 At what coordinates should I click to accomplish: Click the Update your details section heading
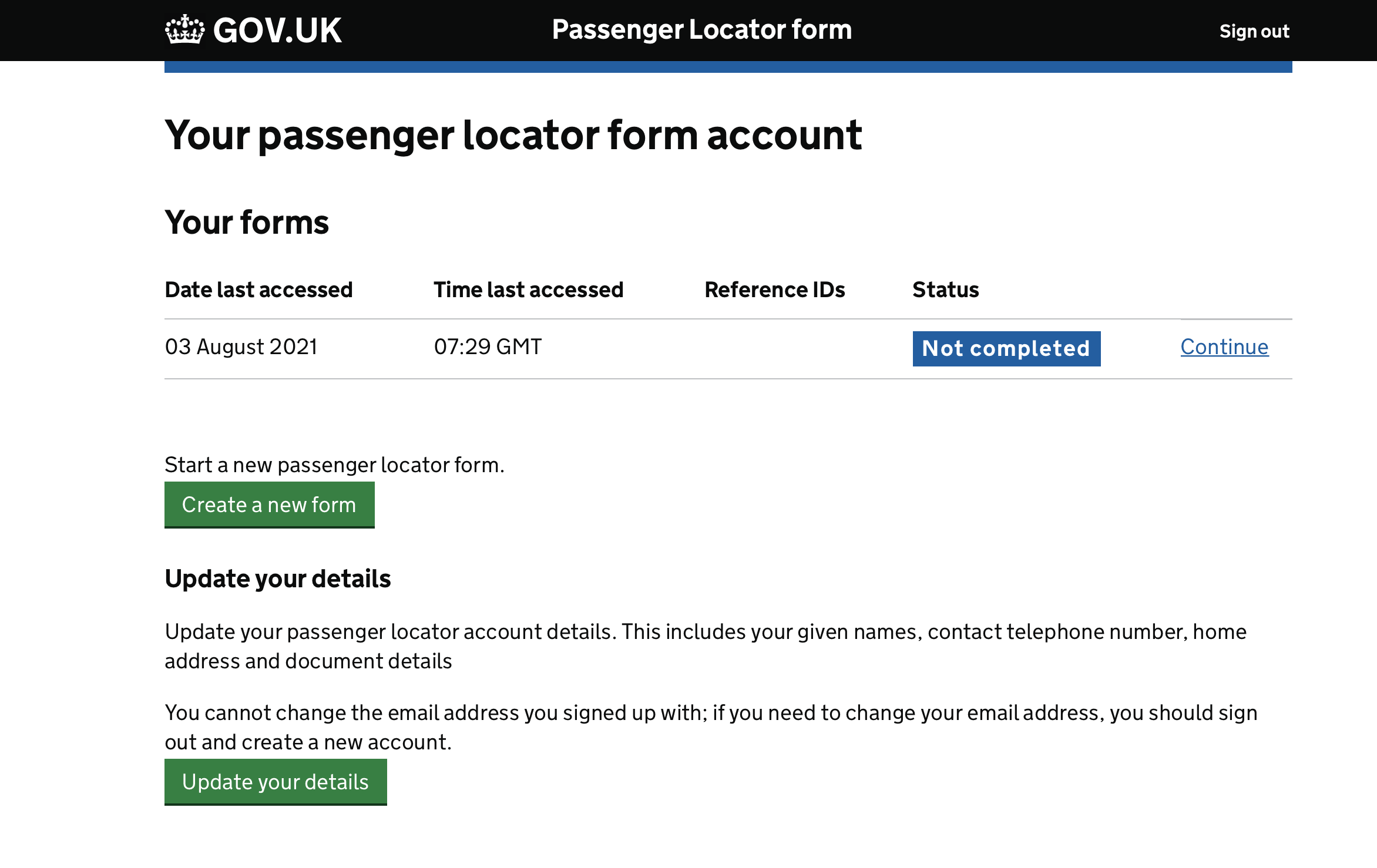(x=277, y=579)
